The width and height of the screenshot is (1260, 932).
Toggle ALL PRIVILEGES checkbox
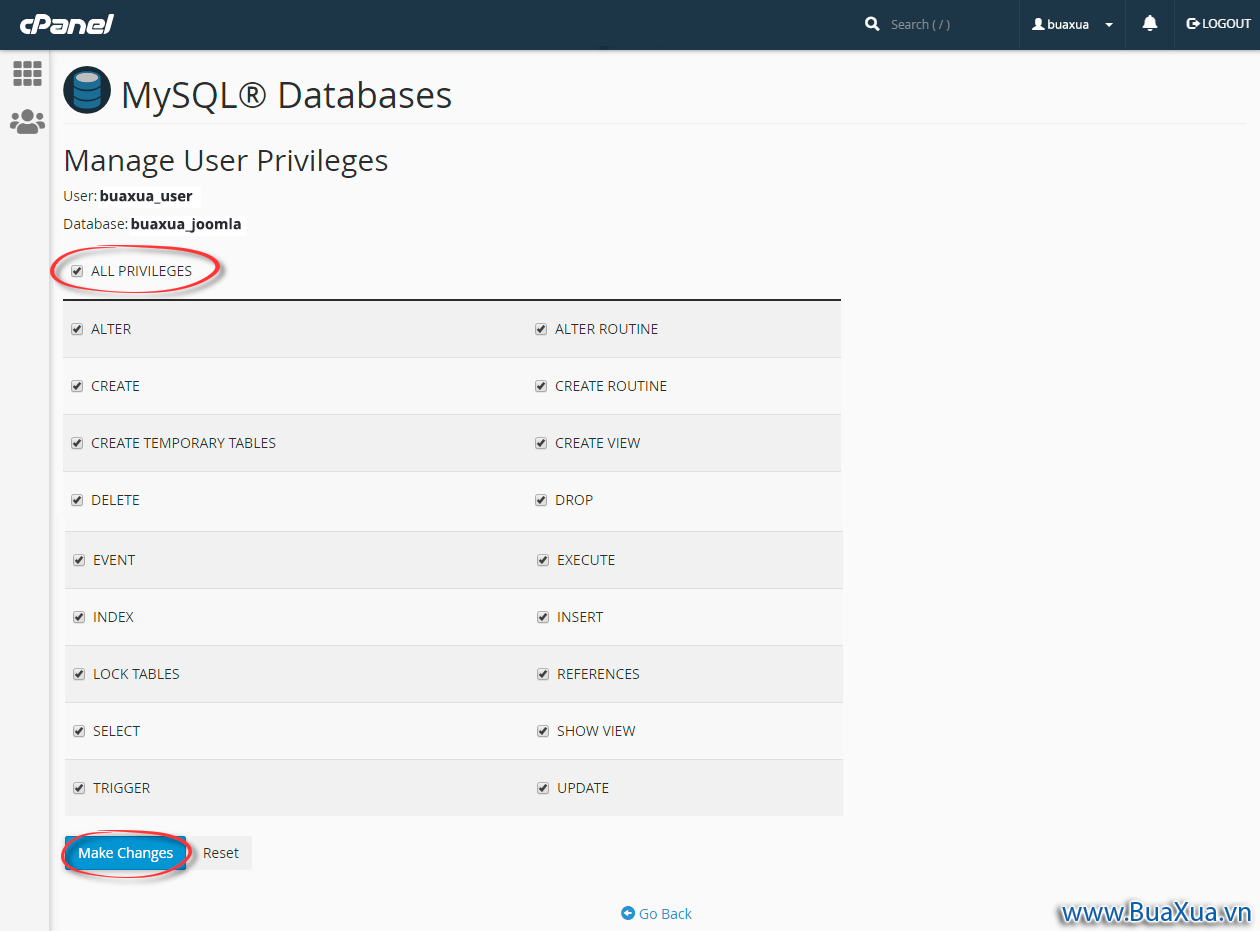[77, 271]
